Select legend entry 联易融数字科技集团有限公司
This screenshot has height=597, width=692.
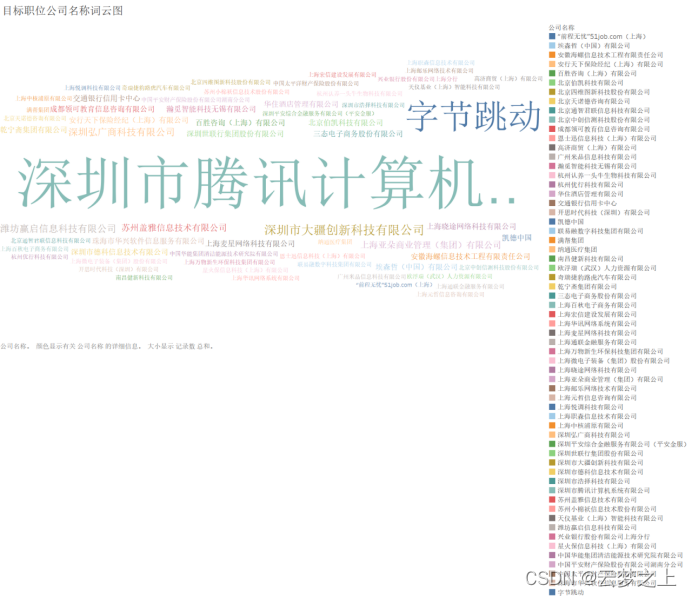(596, 231)
